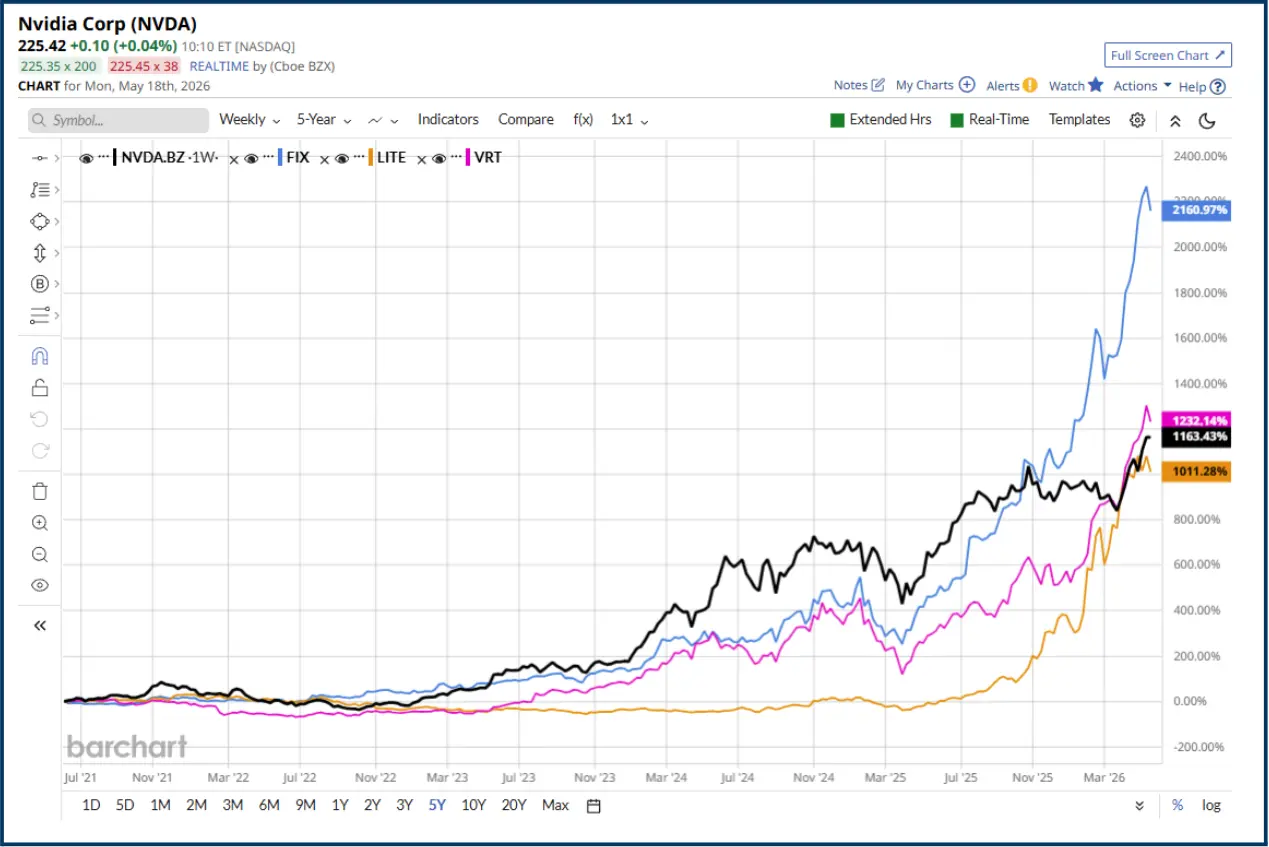This screenshot has width=1269, height=847.
Task: Select the line drawing tool at toolbar top
Action: pyautogui.click(x=40, y=157)
